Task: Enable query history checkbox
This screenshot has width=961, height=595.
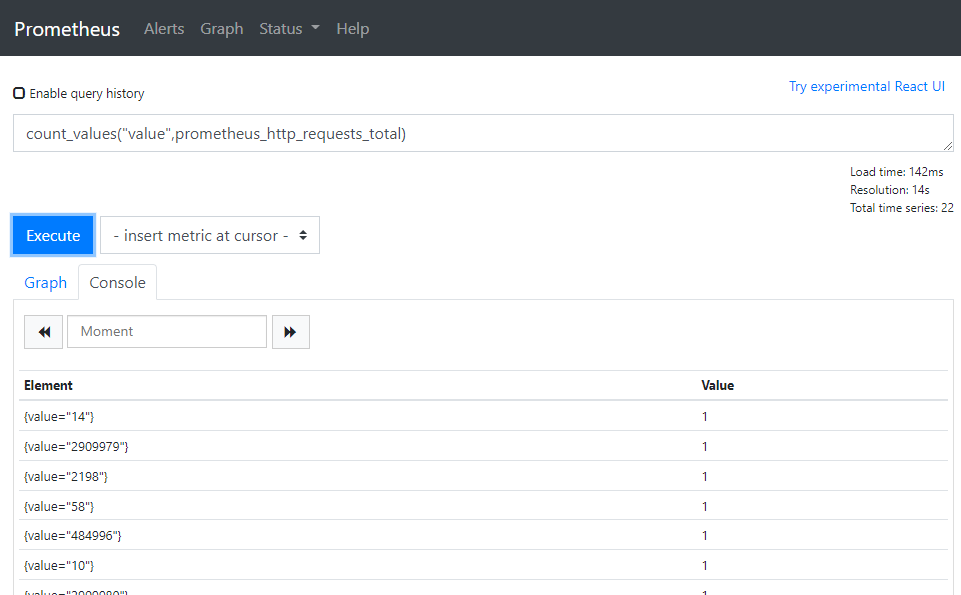Action: click(x=19, y=93)
